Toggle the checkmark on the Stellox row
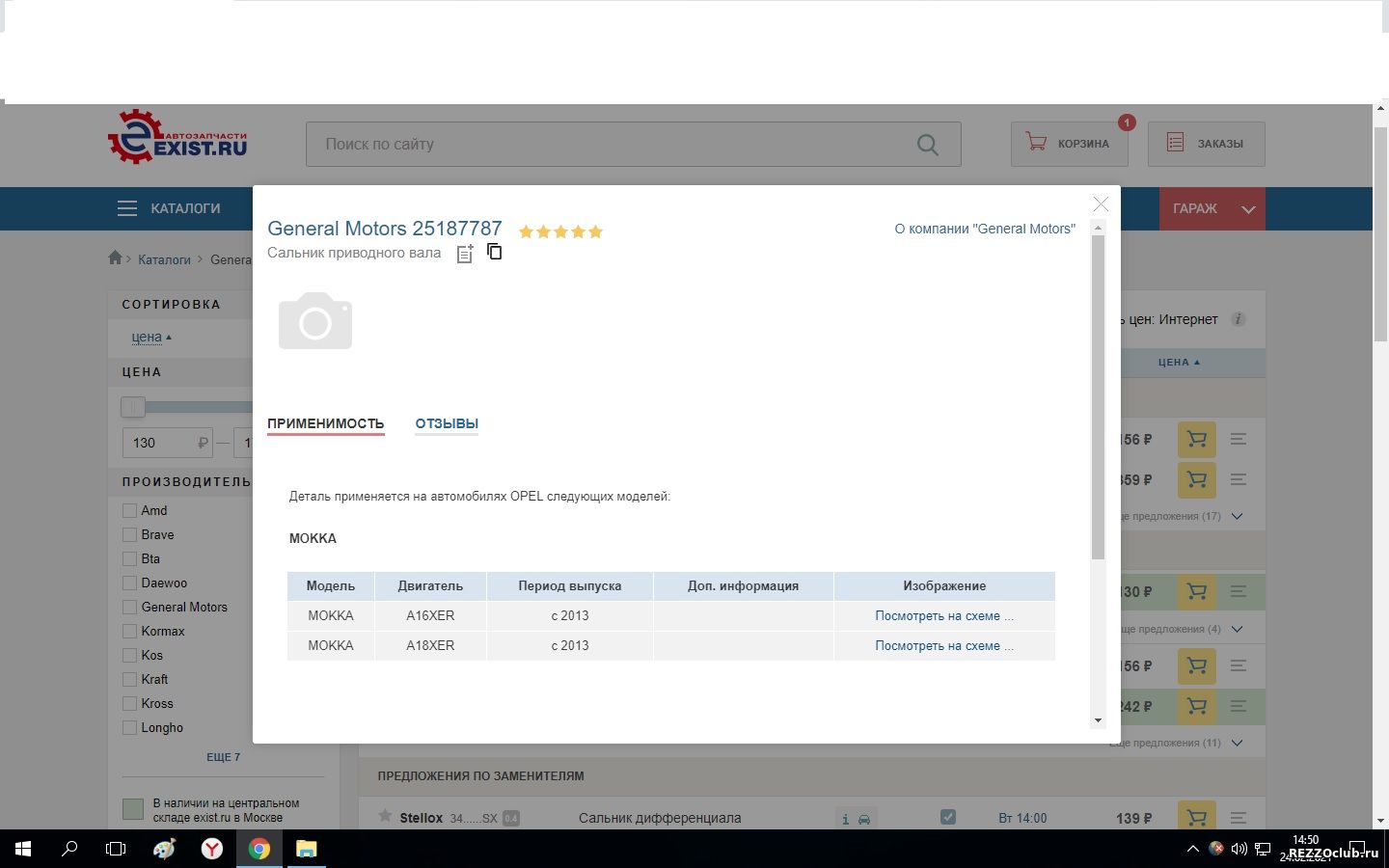1389x868 pixels. click(948, 817)
